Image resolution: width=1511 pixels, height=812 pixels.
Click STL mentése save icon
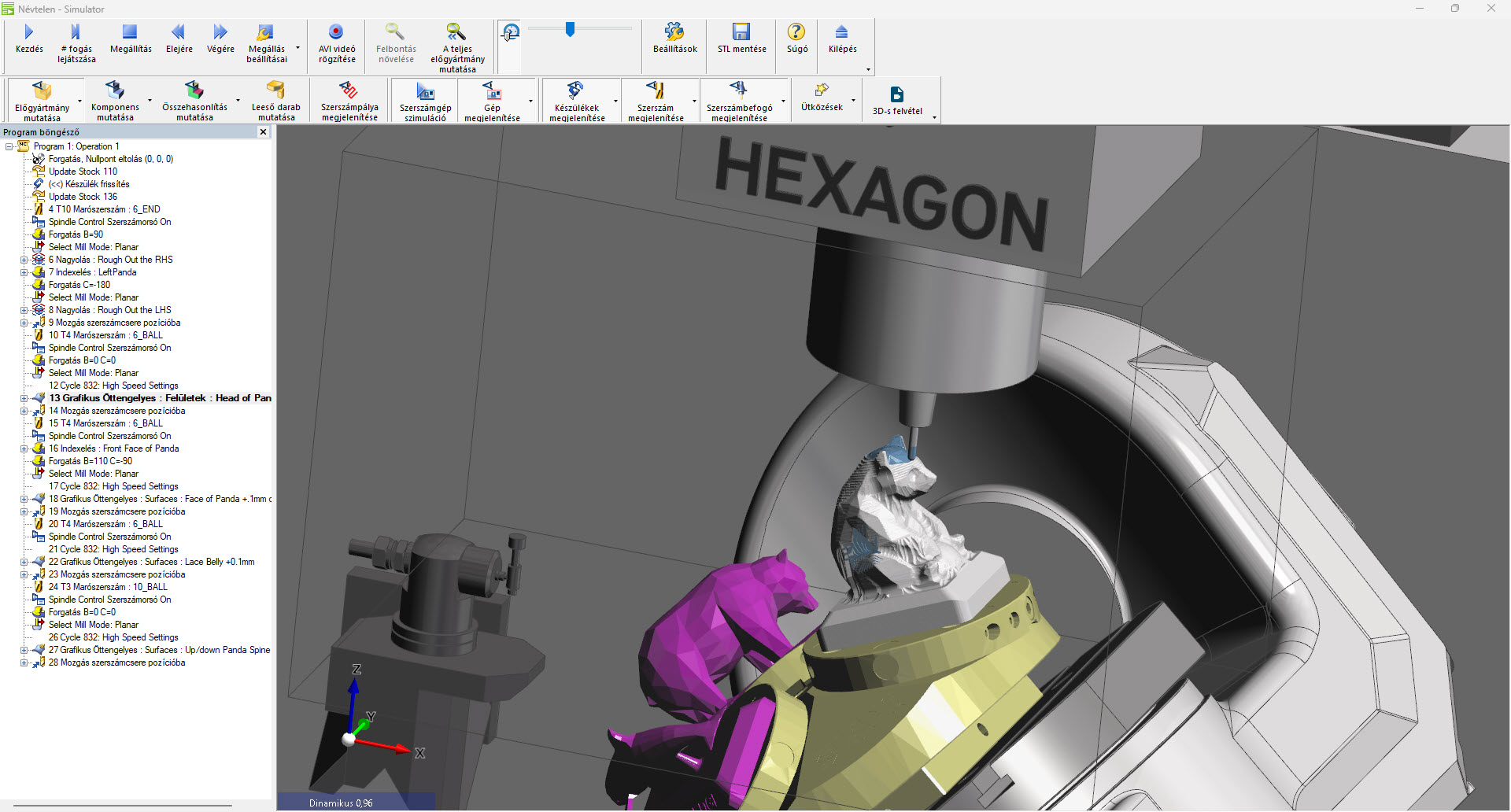pos(741,31)
